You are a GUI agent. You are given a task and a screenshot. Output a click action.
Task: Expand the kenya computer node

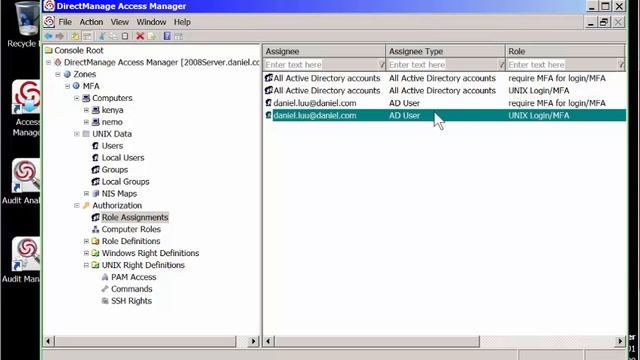(86, 110)
